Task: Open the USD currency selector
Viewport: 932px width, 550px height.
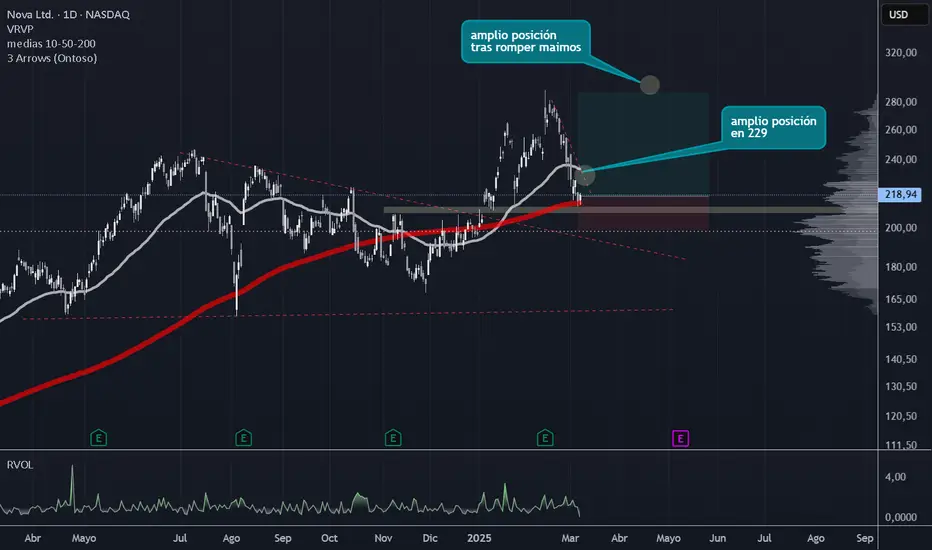Action: pyautogui.click(x=898, y=14)
